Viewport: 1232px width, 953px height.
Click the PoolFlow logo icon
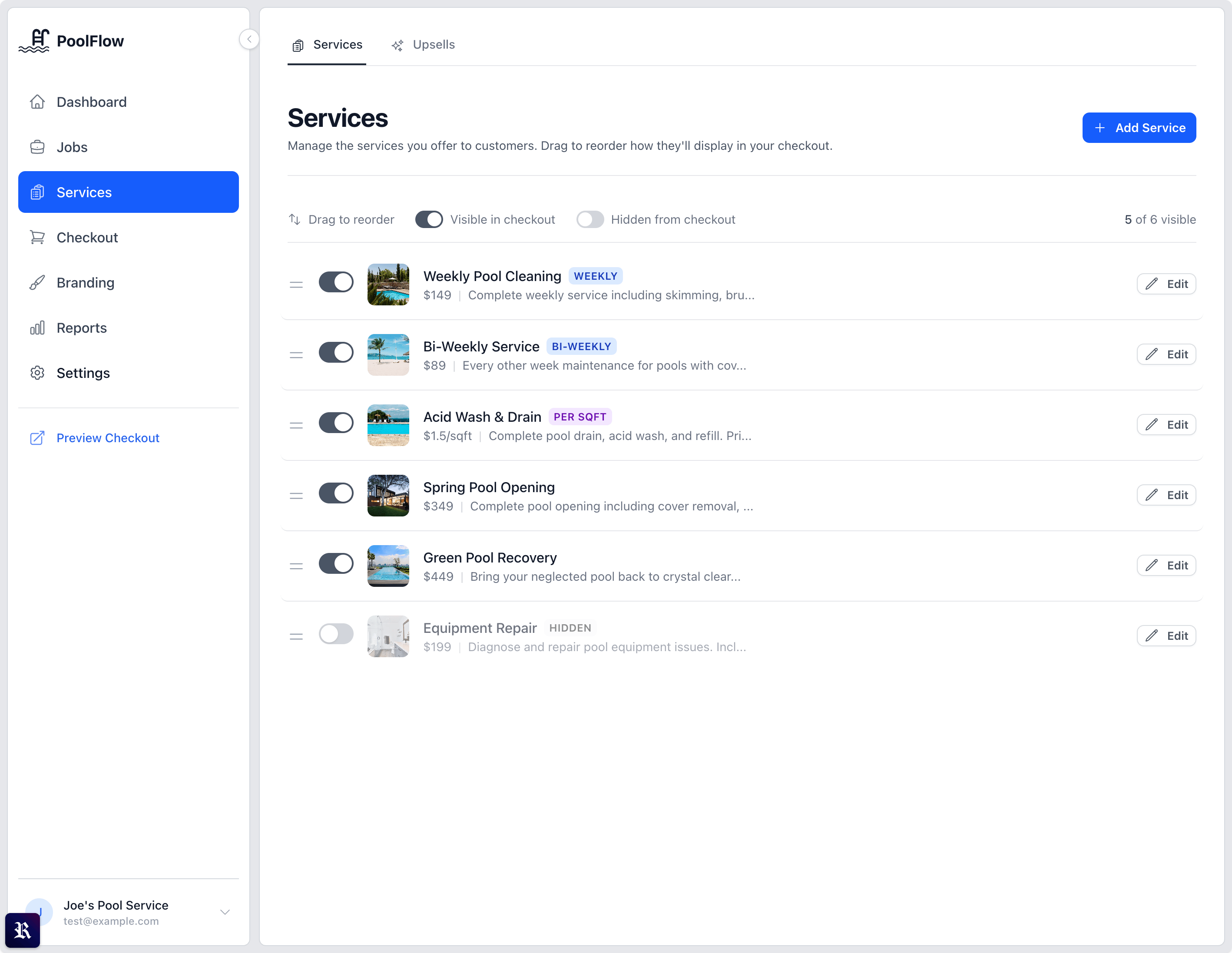[x=36, y=40]
